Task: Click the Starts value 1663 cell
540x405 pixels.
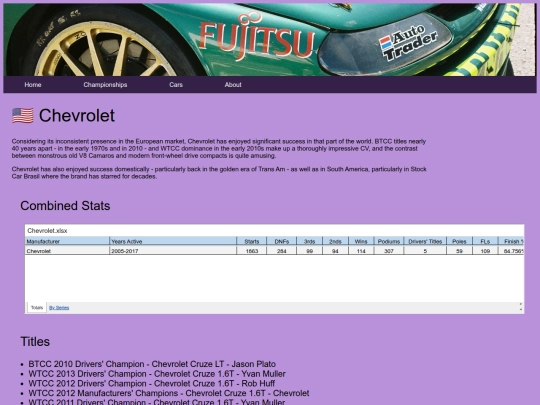Action: click(x=252, y=251)
